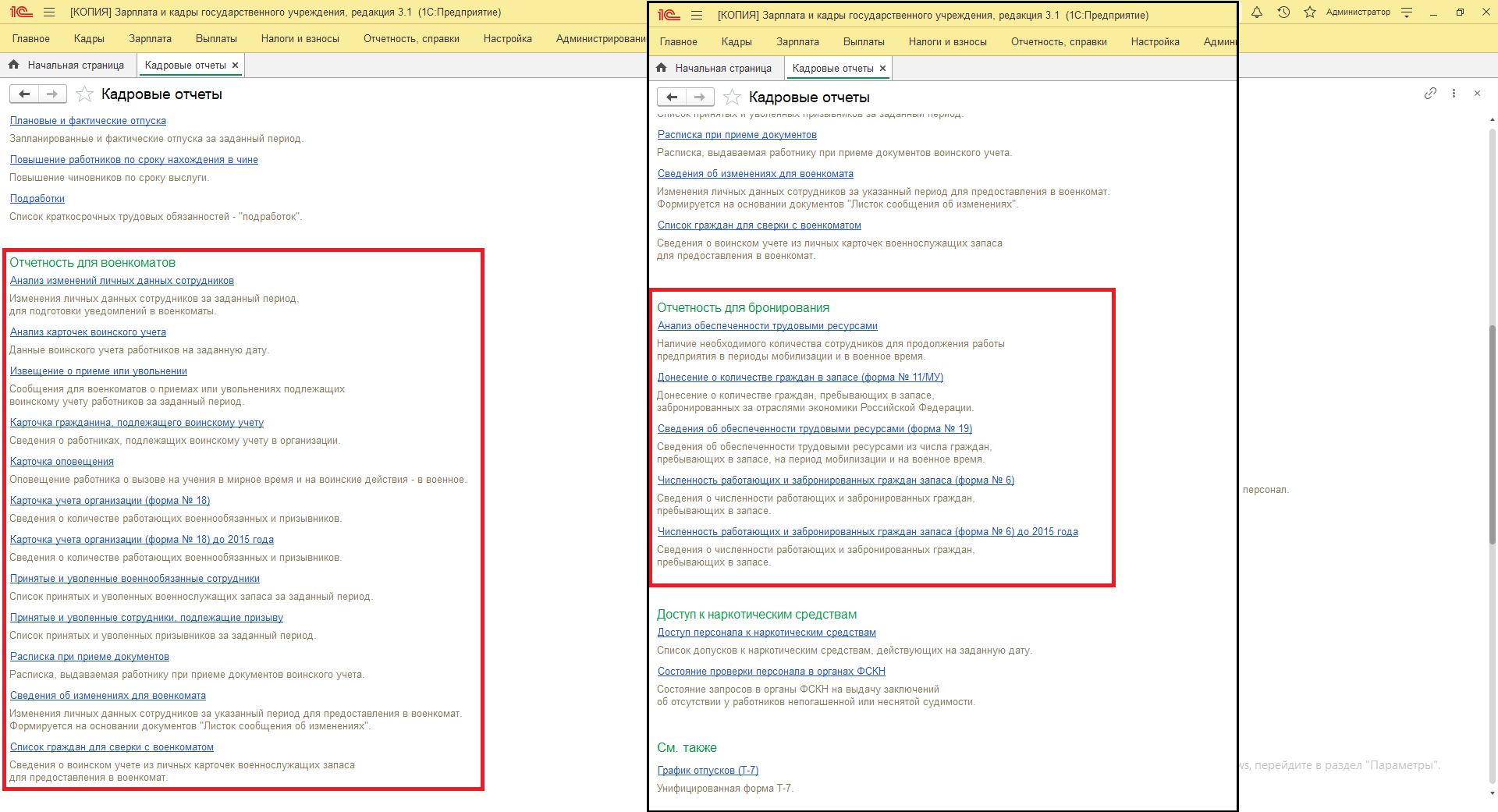
Task: Open Кадры menu in right window
Action: (737, 42)
